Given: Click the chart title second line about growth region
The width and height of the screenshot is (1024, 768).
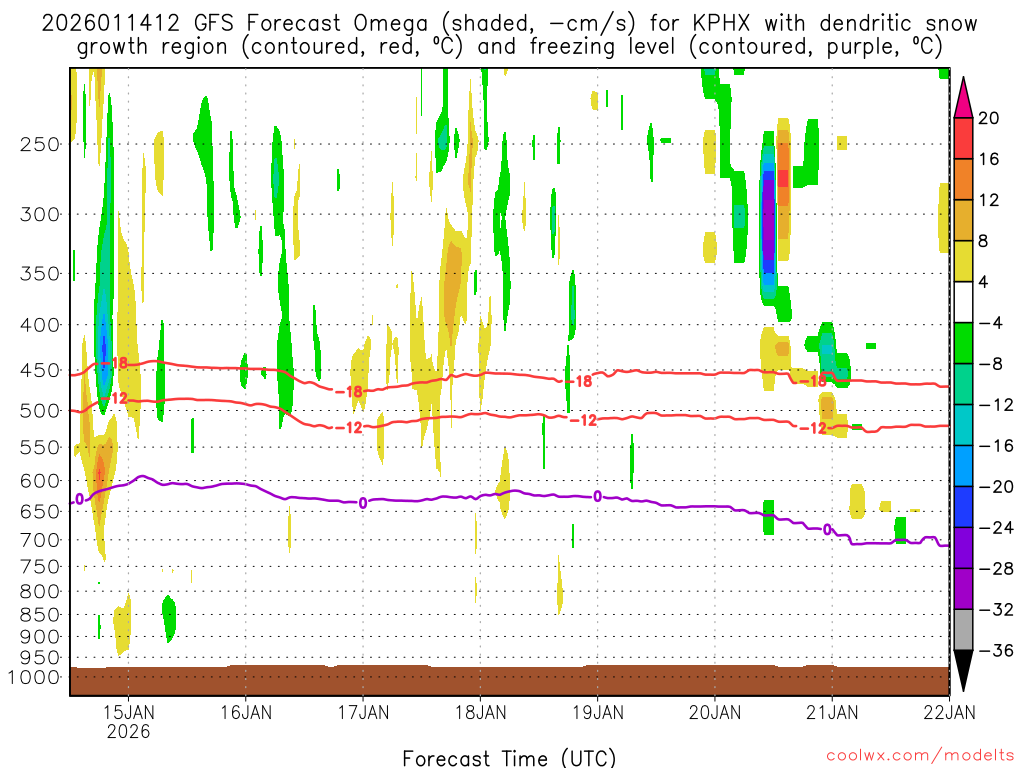Looking at the screenshot, I should tap(509, 47).
